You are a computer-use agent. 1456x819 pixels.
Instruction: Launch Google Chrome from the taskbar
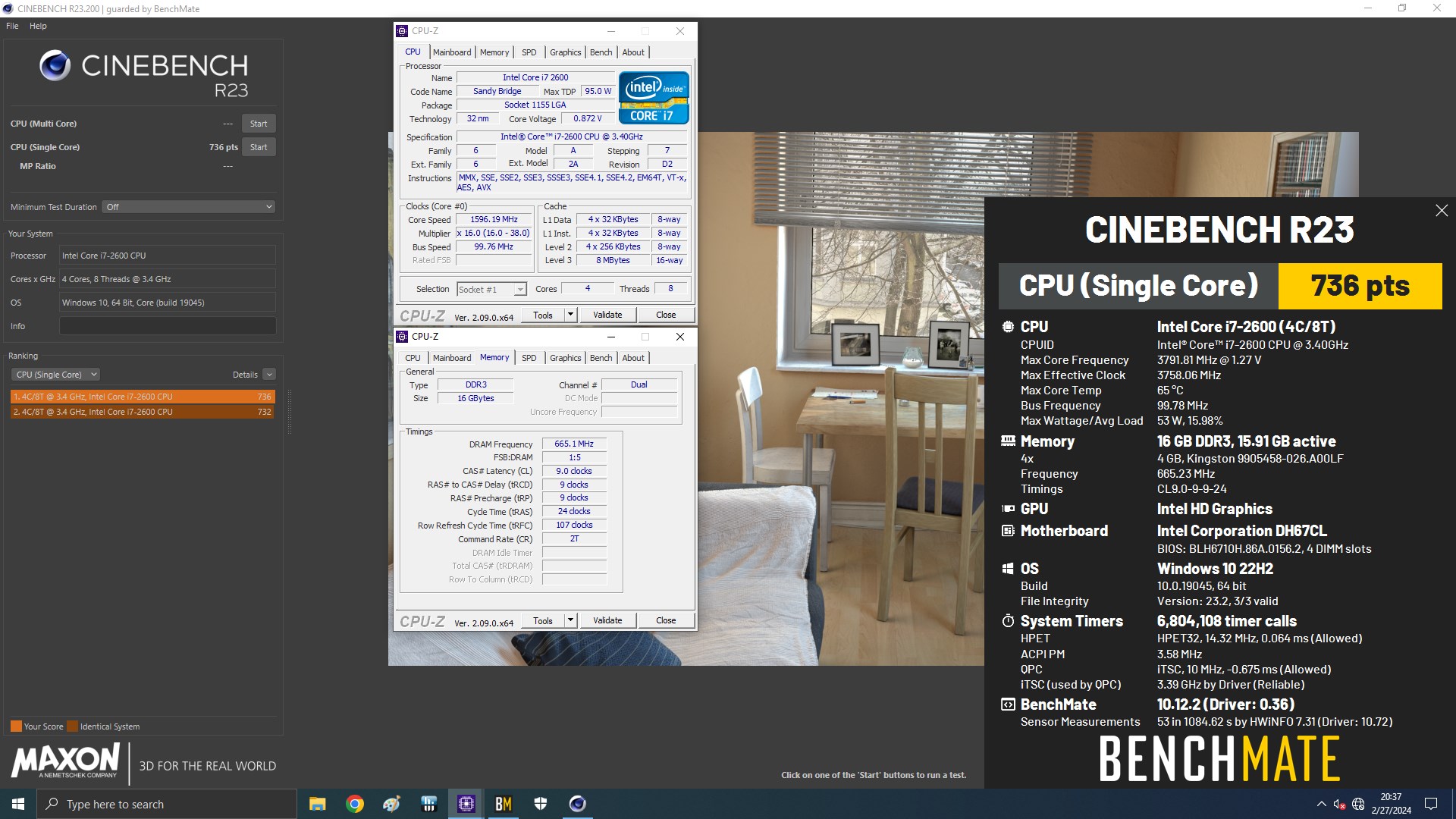[355, 804]
